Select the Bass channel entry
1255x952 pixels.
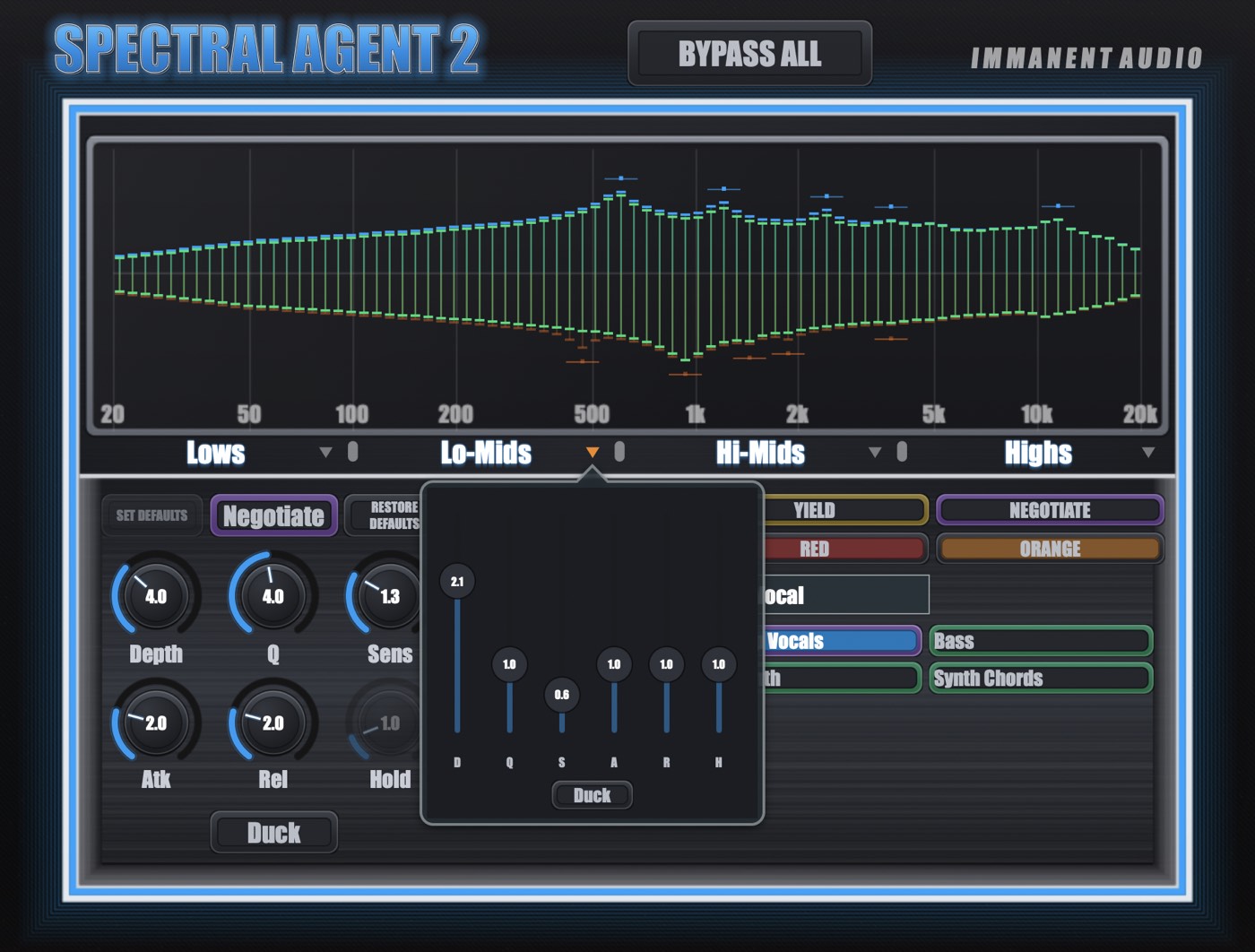tap(1041, 641)
